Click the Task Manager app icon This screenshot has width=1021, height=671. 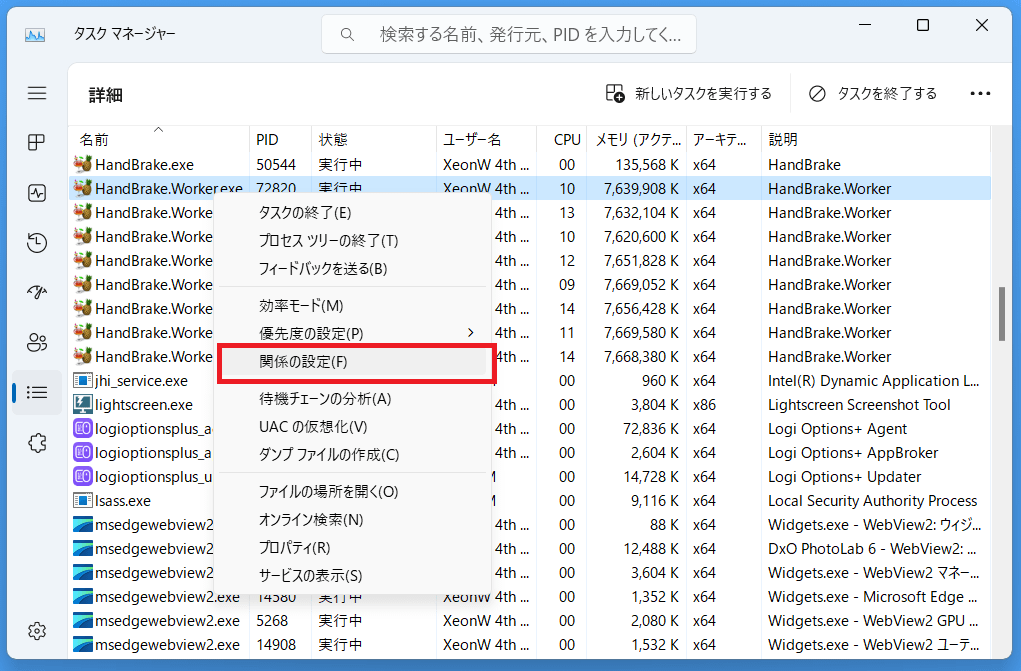click(35, 35)
